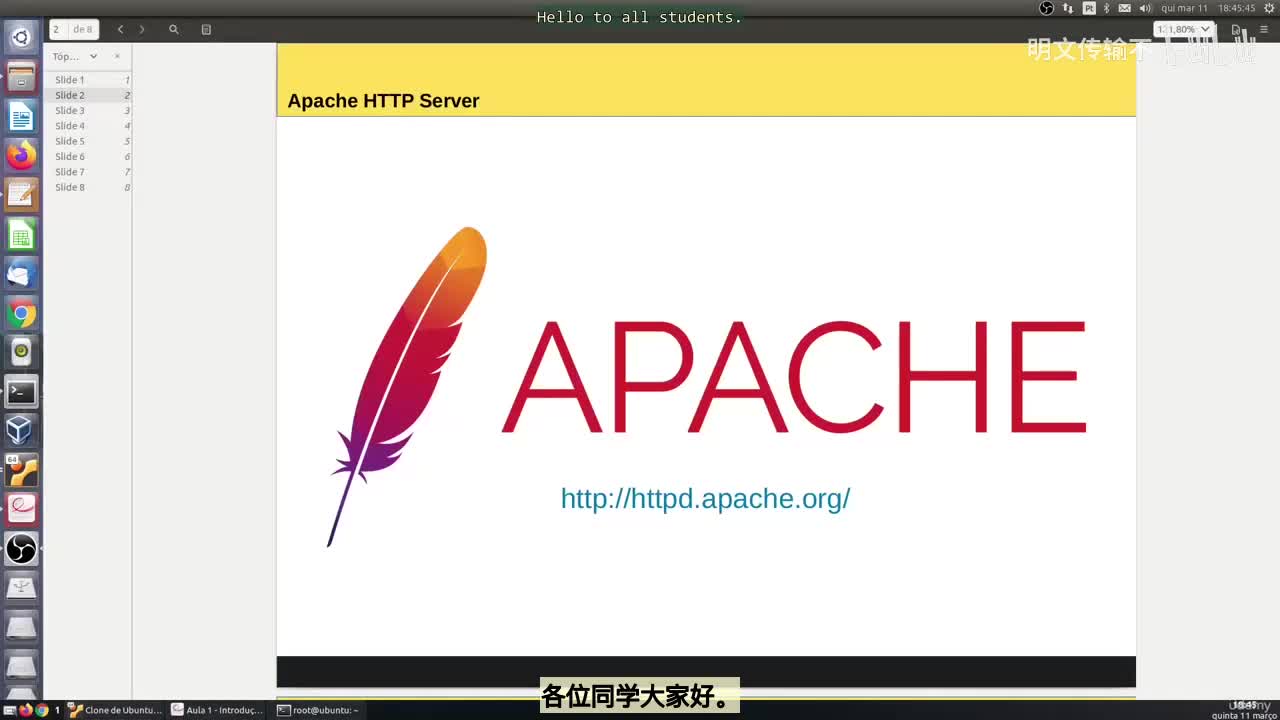Select Slide 1 in the outline
The image size is (1280, 720).
coord(90,80)
